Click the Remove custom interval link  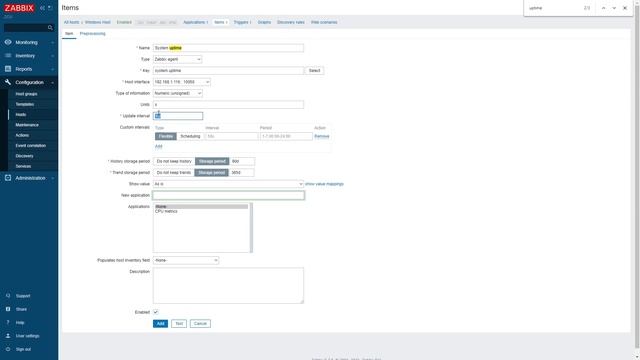pos(322,136)
